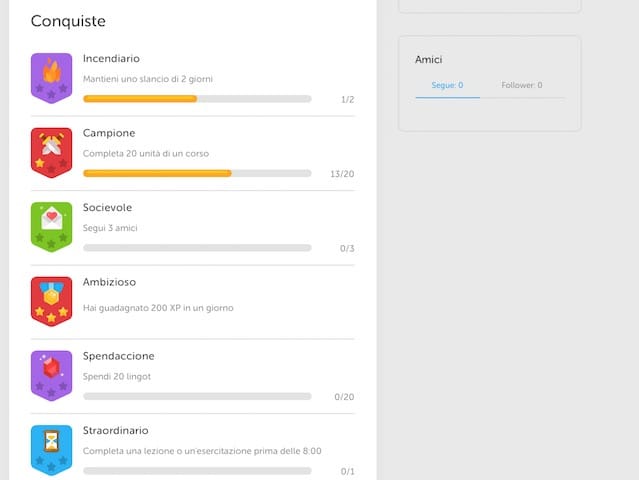639x480 pixels.
Task: Open the Follower: 0 tab
Action: (522, 86)
